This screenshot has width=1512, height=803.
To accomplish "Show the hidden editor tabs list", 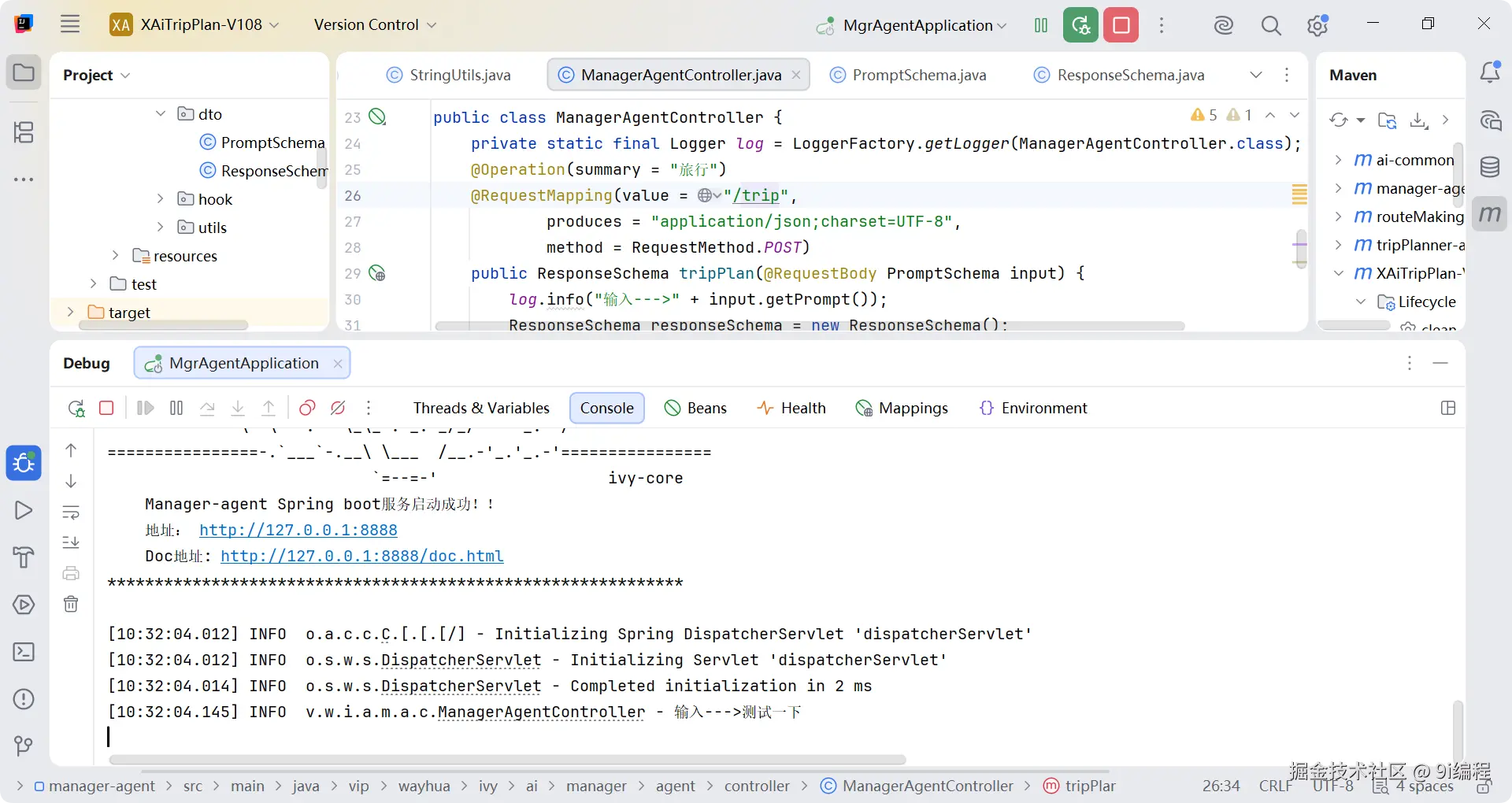I will [1256, 75].
